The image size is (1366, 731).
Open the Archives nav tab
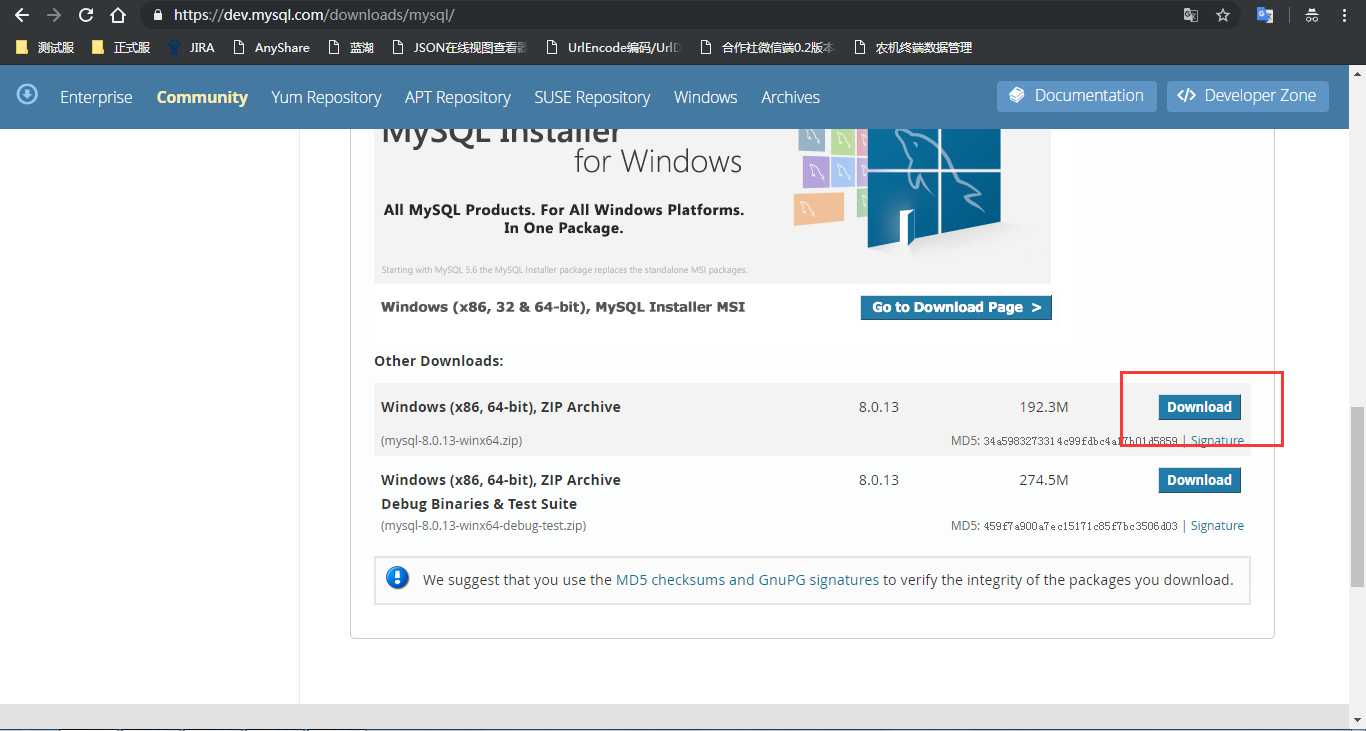tap(790, 97)
